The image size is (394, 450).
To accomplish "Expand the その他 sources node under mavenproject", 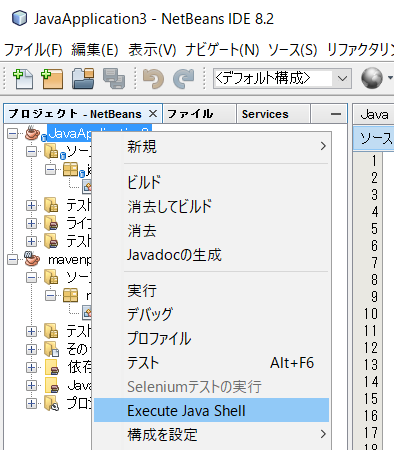I will pos(32,349).
